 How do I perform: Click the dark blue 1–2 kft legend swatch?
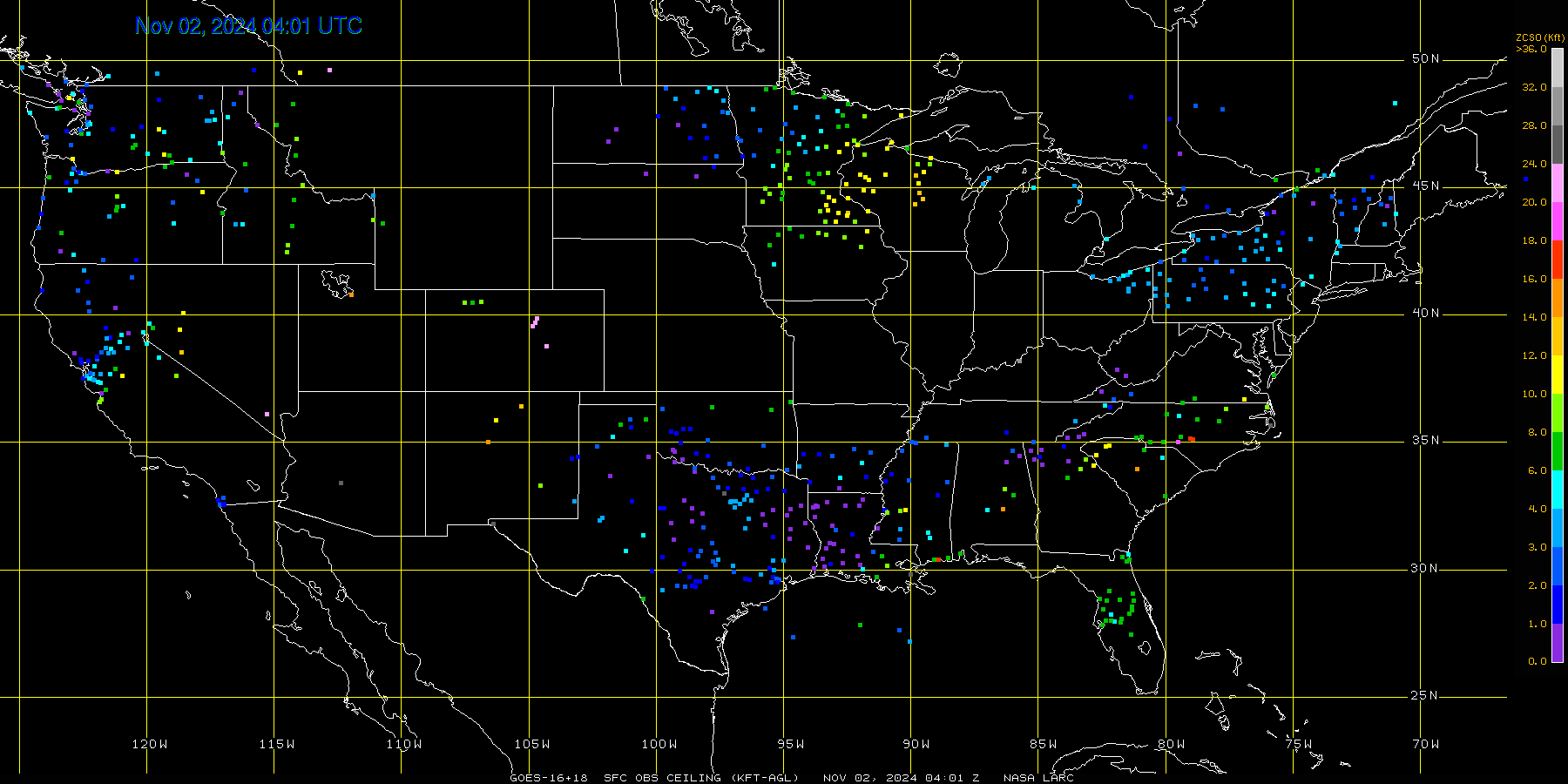[x=1558, y=605]
